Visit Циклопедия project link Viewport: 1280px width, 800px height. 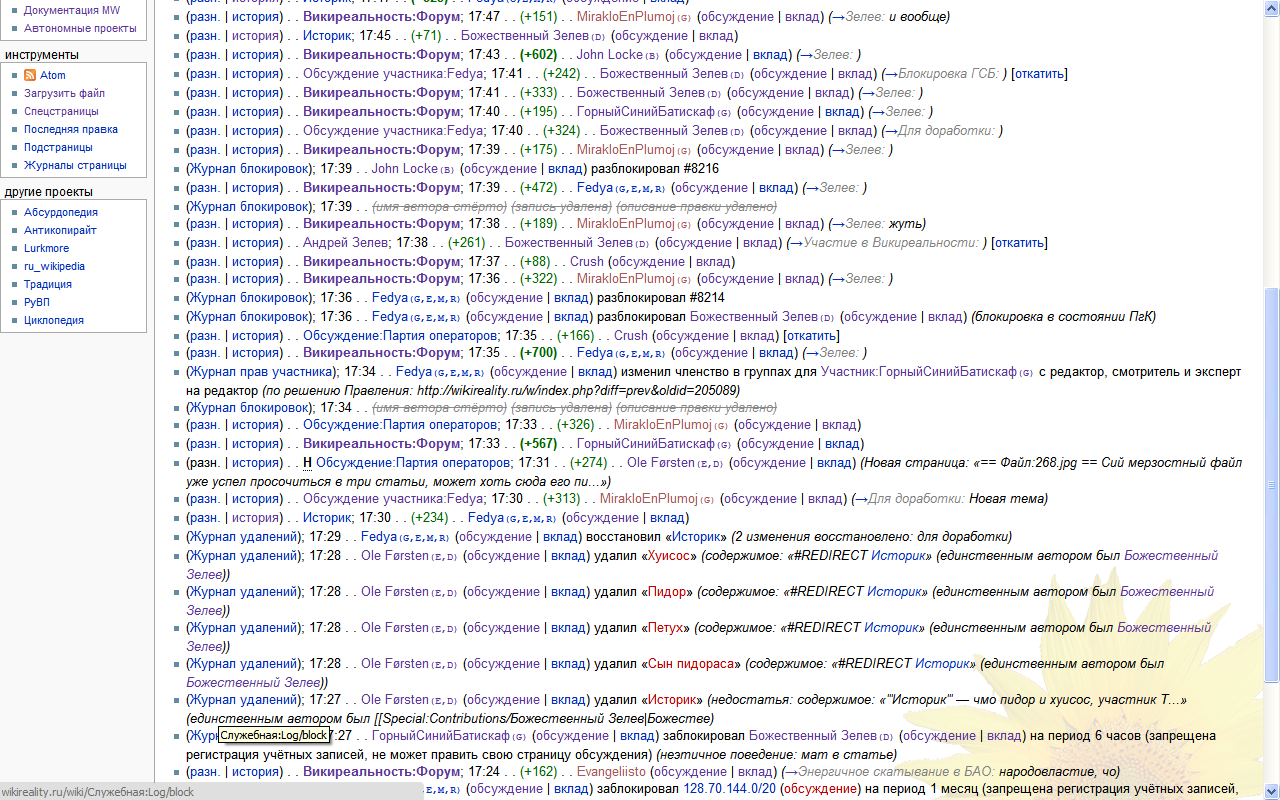coord(54,320)
